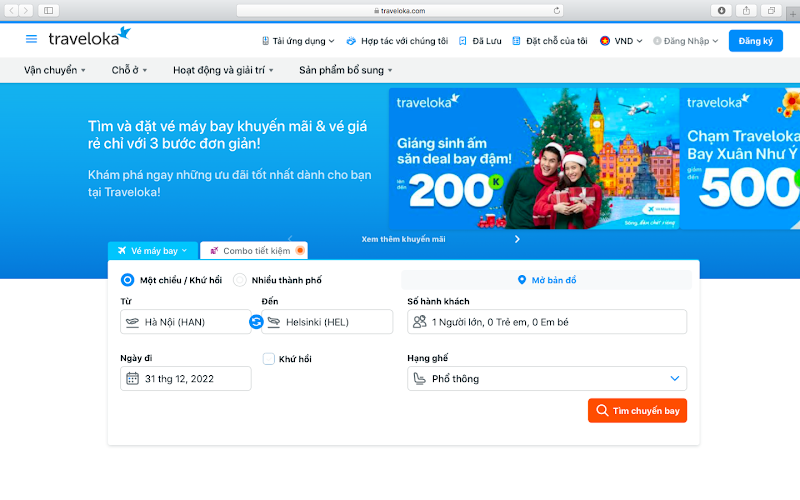Image resolution: width=800 pixels, height=500 pixels.
Task: Click the Tìm chuyến bay search button
Action: pos(637,410)
